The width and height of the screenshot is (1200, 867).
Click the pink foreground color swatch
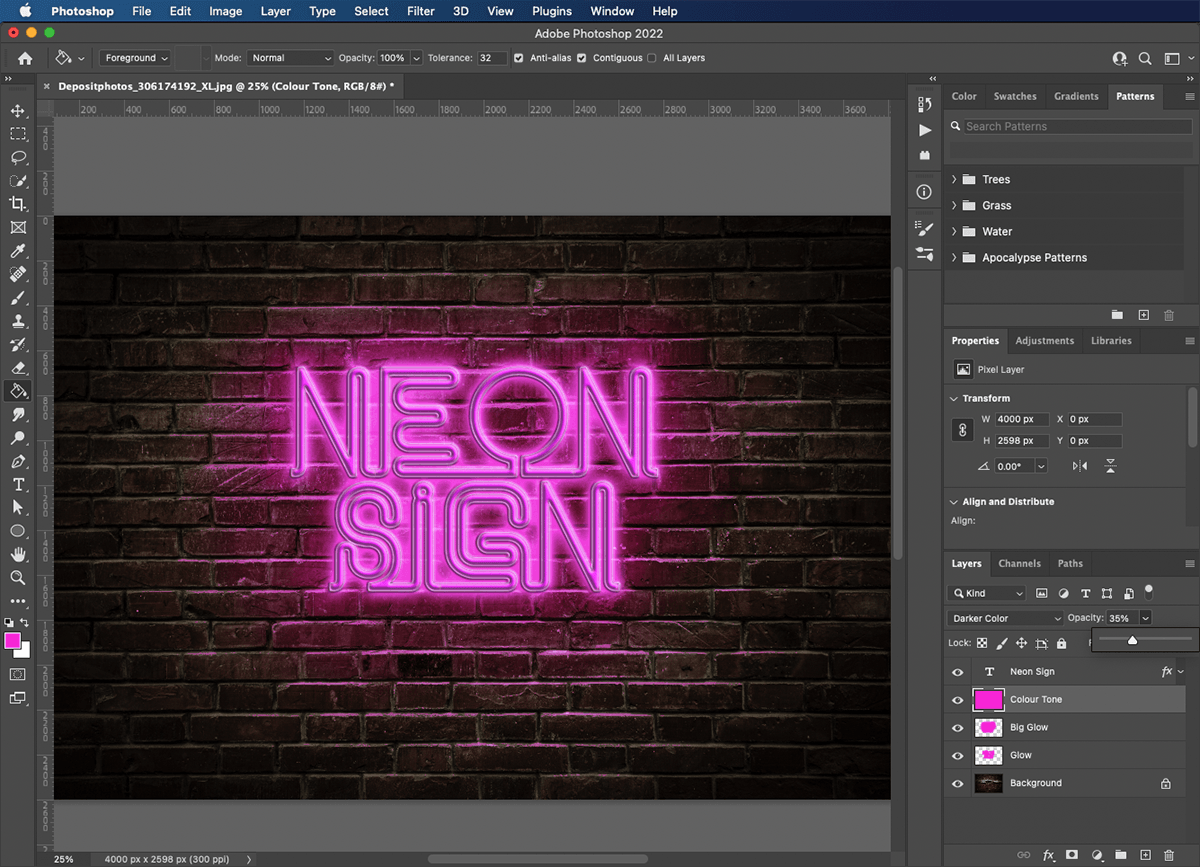pos(13,638)
